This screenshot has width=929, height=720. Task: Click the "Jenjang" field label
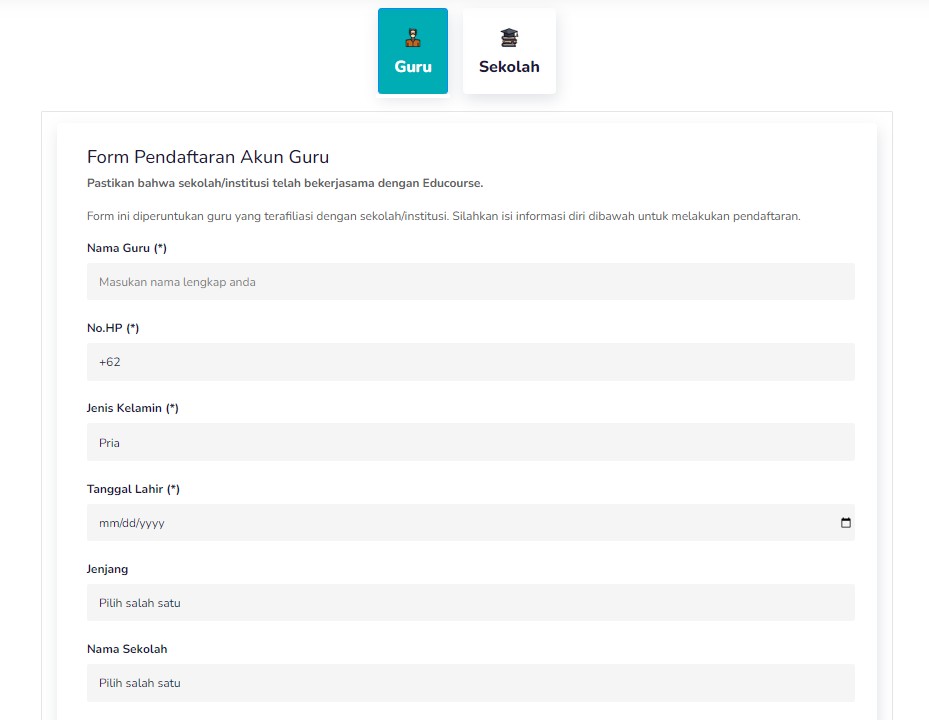point(107,569)
